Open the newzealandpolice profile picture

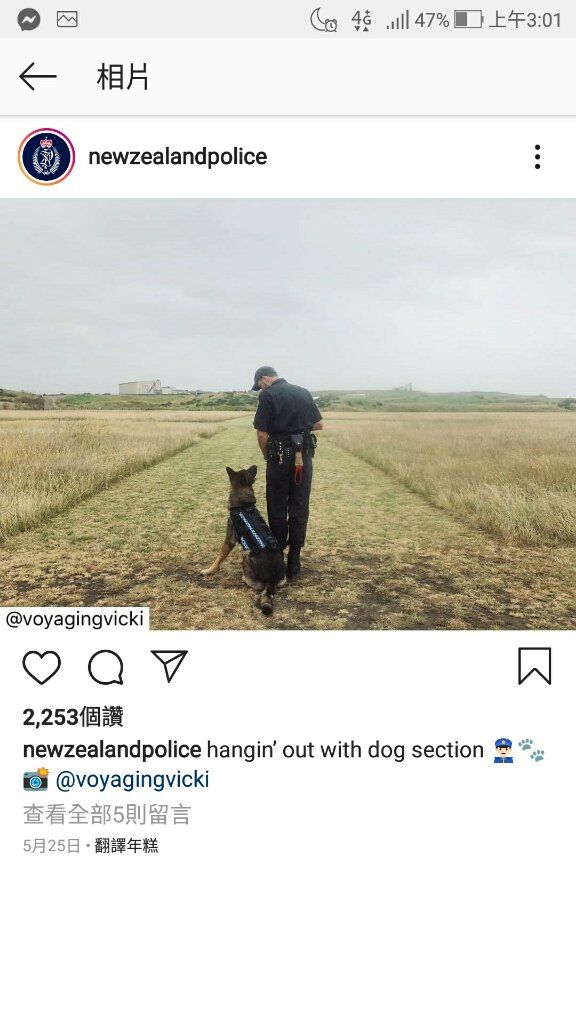pyautogui.click(x=46, y=157)
